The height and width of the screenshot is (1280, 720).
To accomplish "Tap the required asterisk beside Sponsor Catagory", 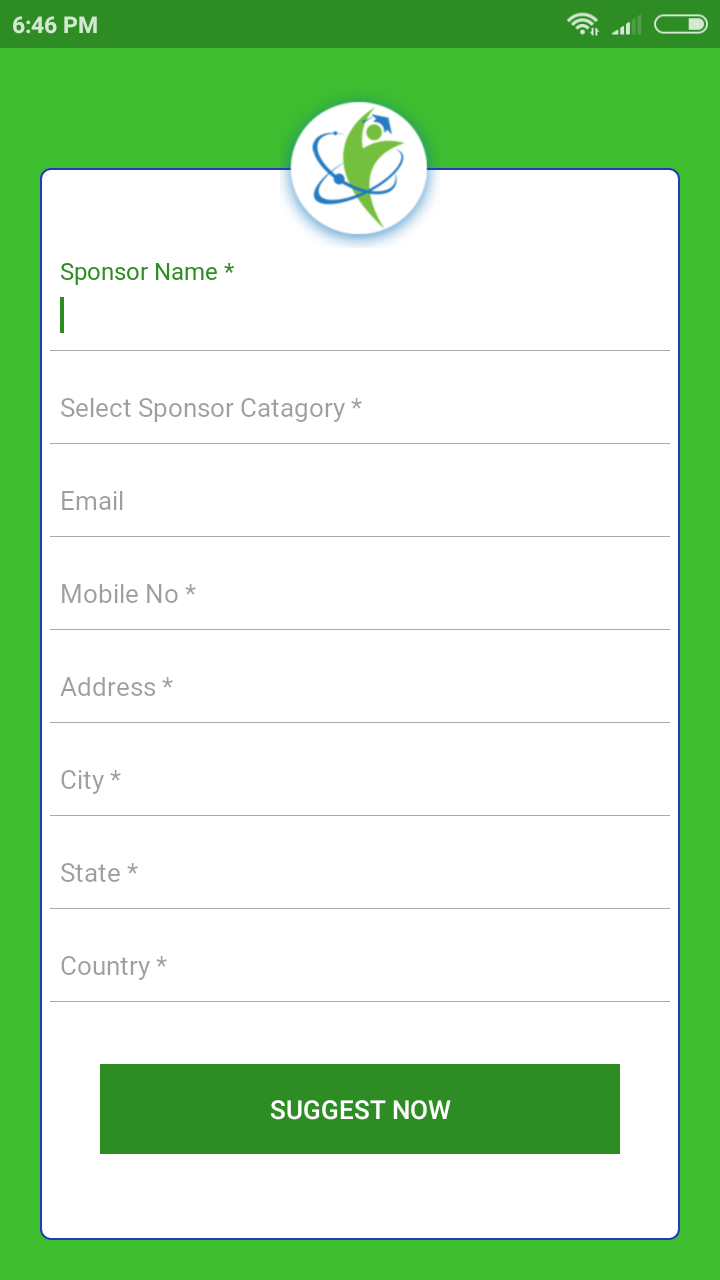I will pos(357,408).
